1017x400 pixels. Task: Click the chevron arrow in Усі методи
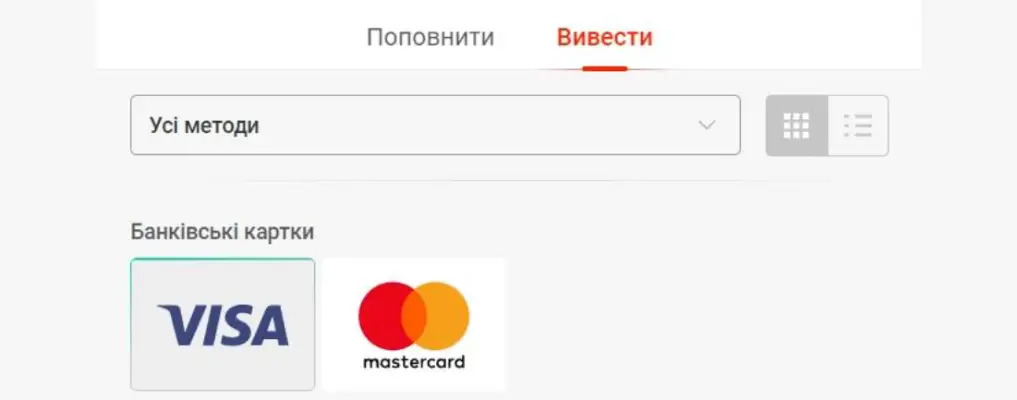[x=706, y=125]
